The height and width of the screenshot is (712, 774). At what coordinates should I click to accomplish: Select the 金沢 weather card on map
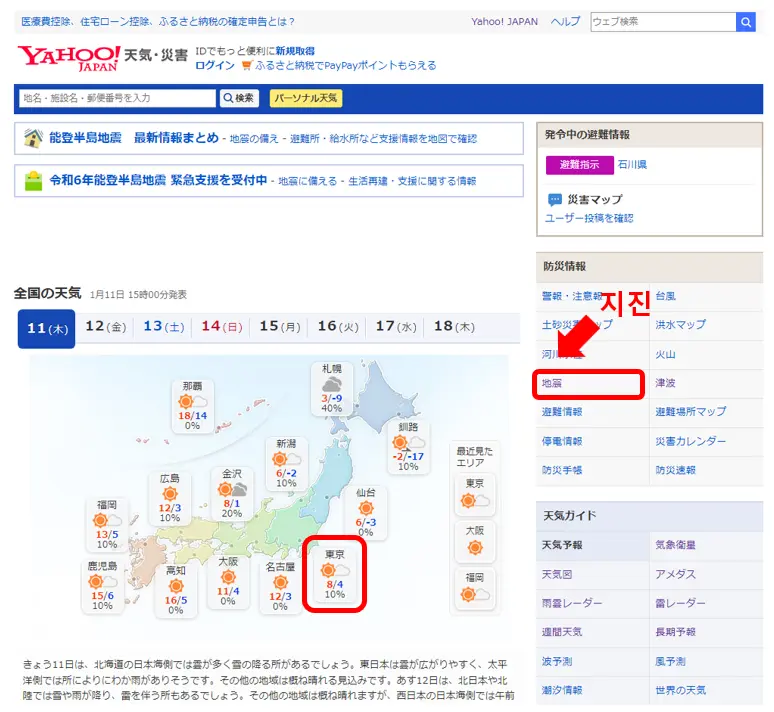[232, 493]
